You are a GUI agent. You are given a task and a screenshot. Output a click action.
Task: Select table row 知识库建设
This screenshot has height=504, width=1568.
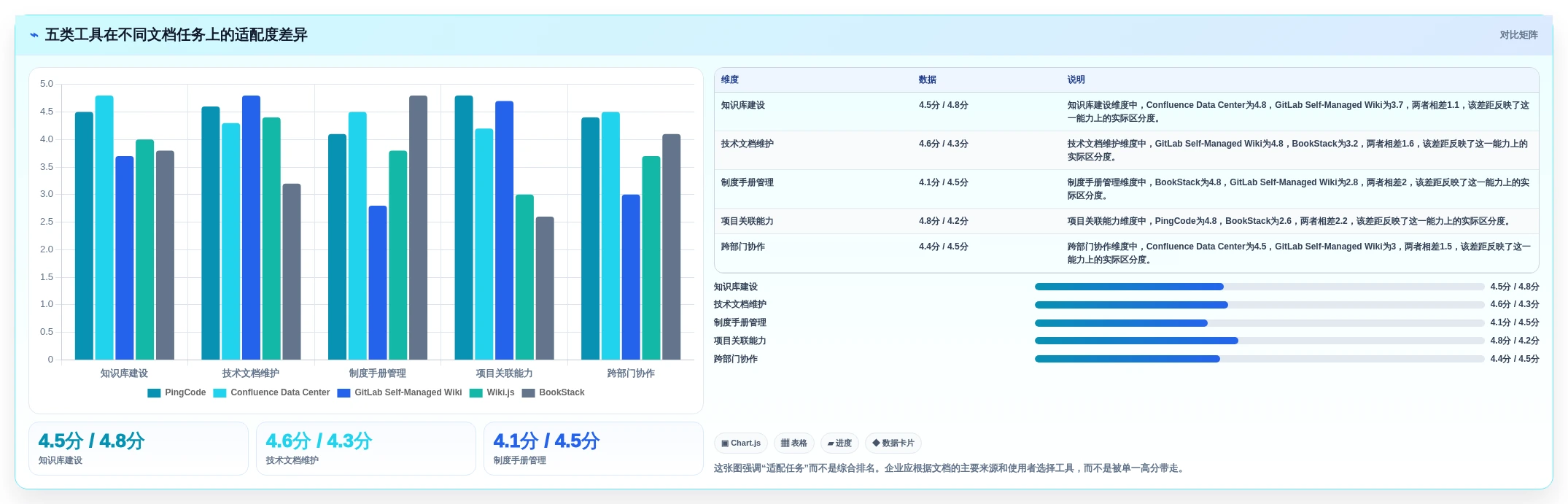pyautogui.click(x=1126, y=112)
